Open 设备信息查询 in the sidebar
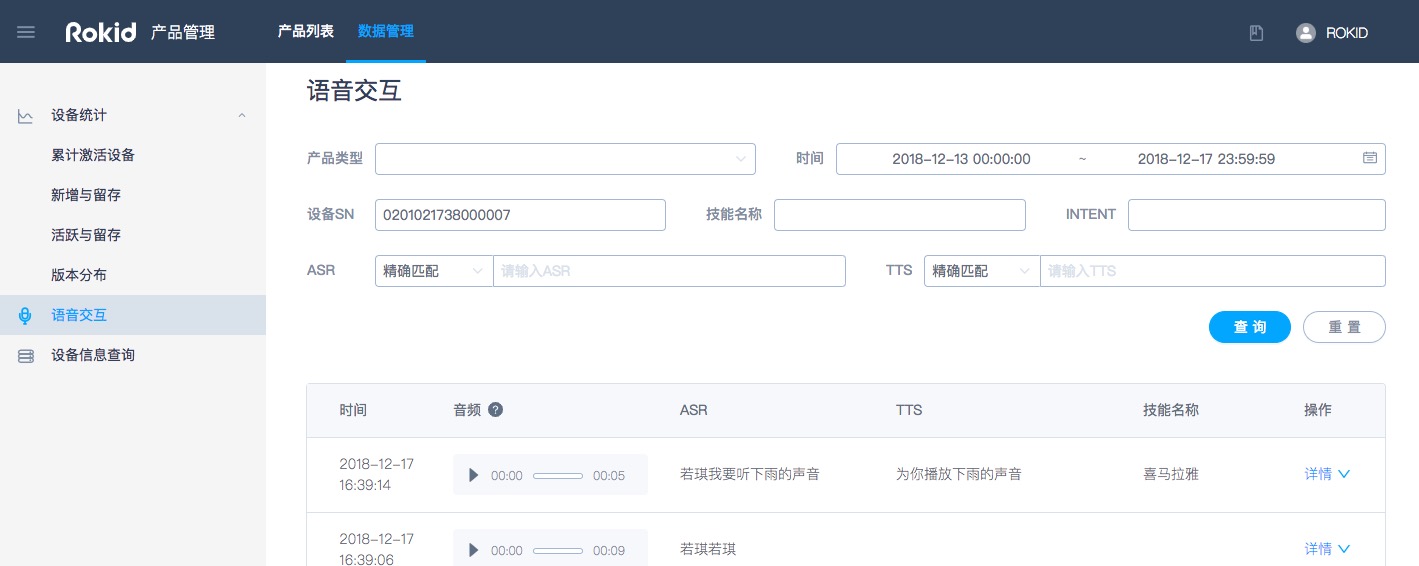Viewport: 1419px width, 566px height. click(x=93, y=355)
